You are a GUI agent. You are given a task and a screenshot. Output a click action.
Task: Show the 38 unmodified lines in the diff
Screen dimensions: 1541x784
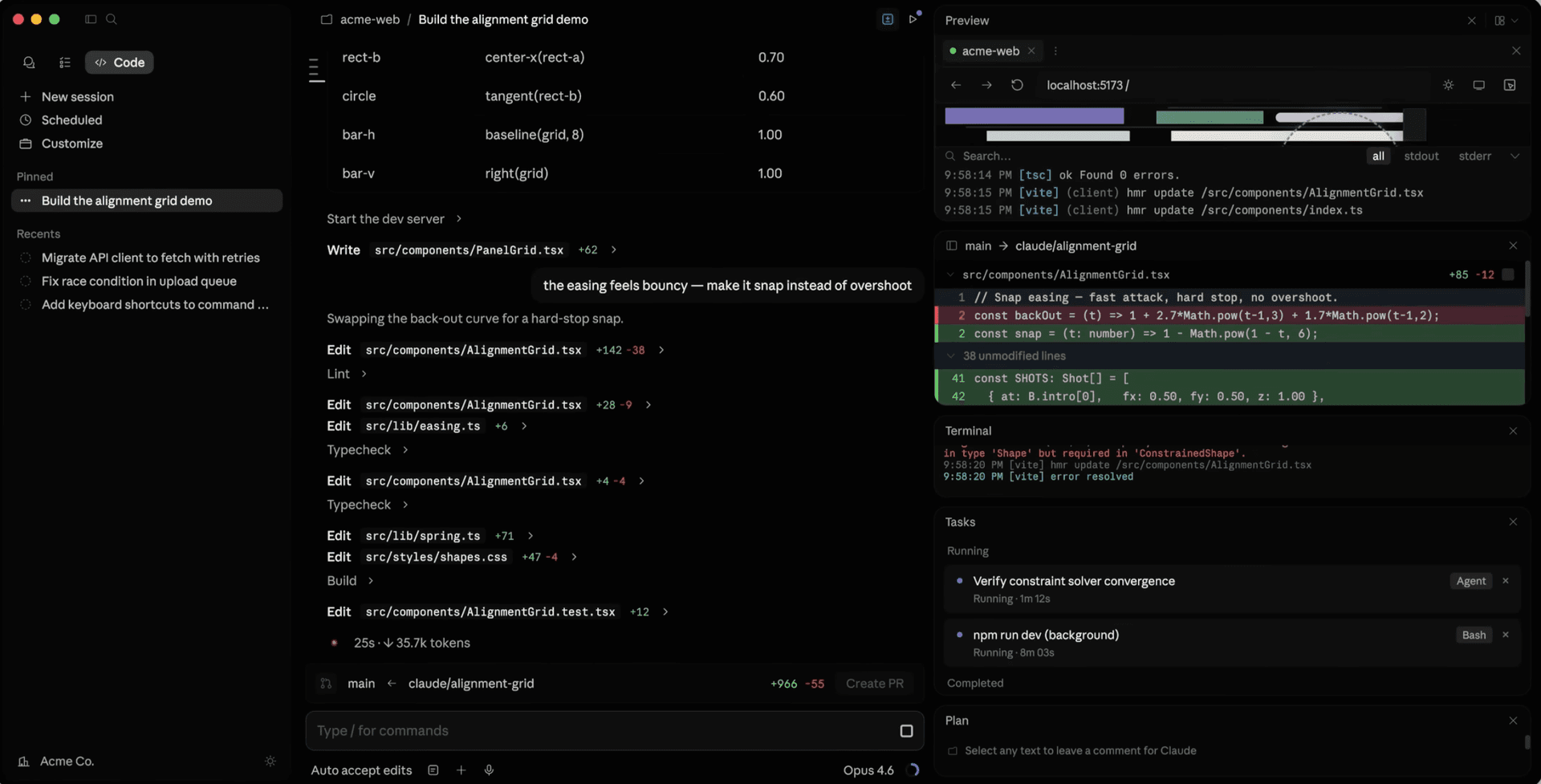point(1014,355)
